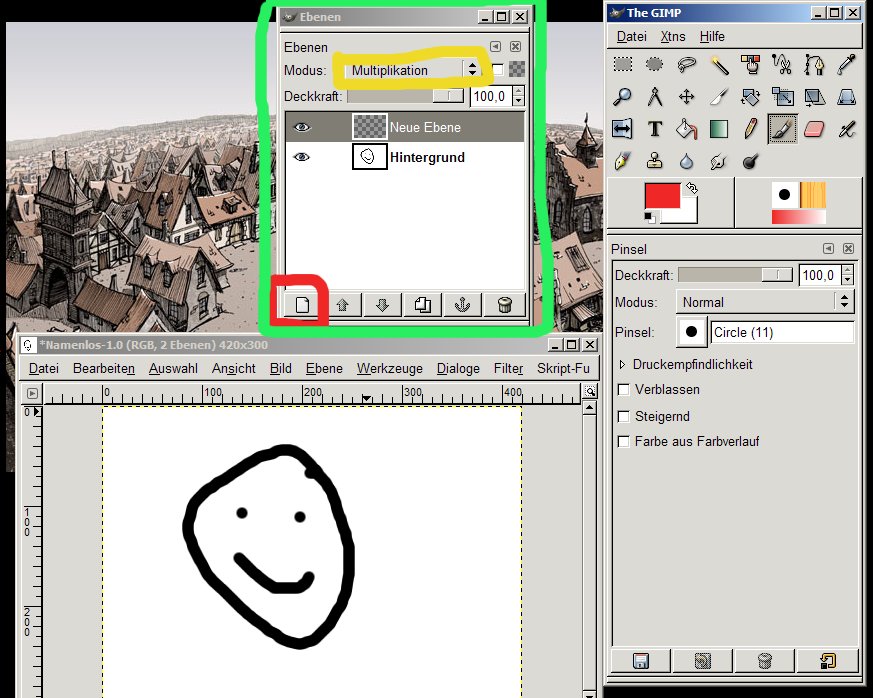Image resolution: width=873 pixels, height=698 pixels.
Task: Open the Xtns menu in the toolbox
Action: point(673,36)
